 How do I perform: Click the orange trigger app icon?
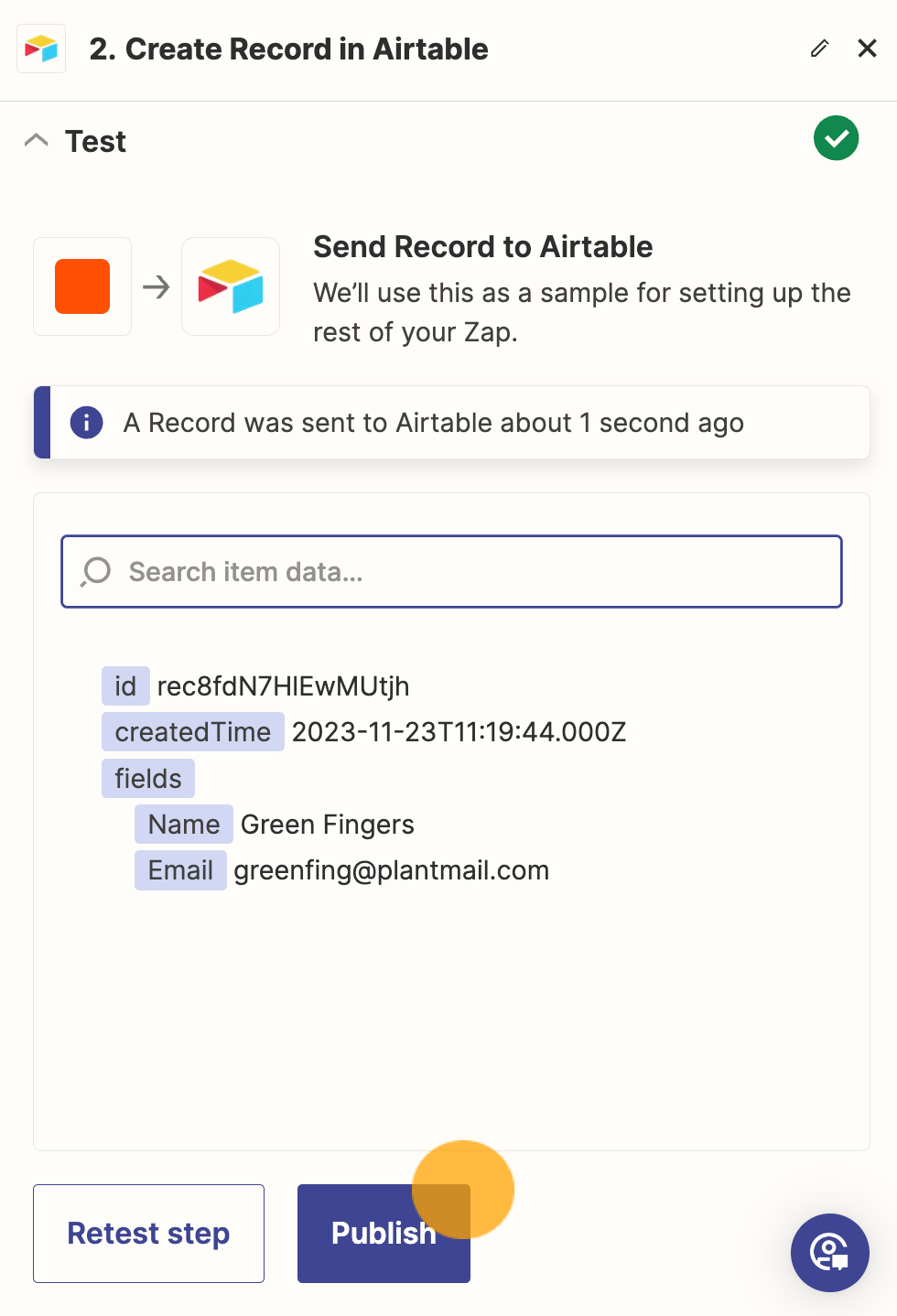coord(82,286)
